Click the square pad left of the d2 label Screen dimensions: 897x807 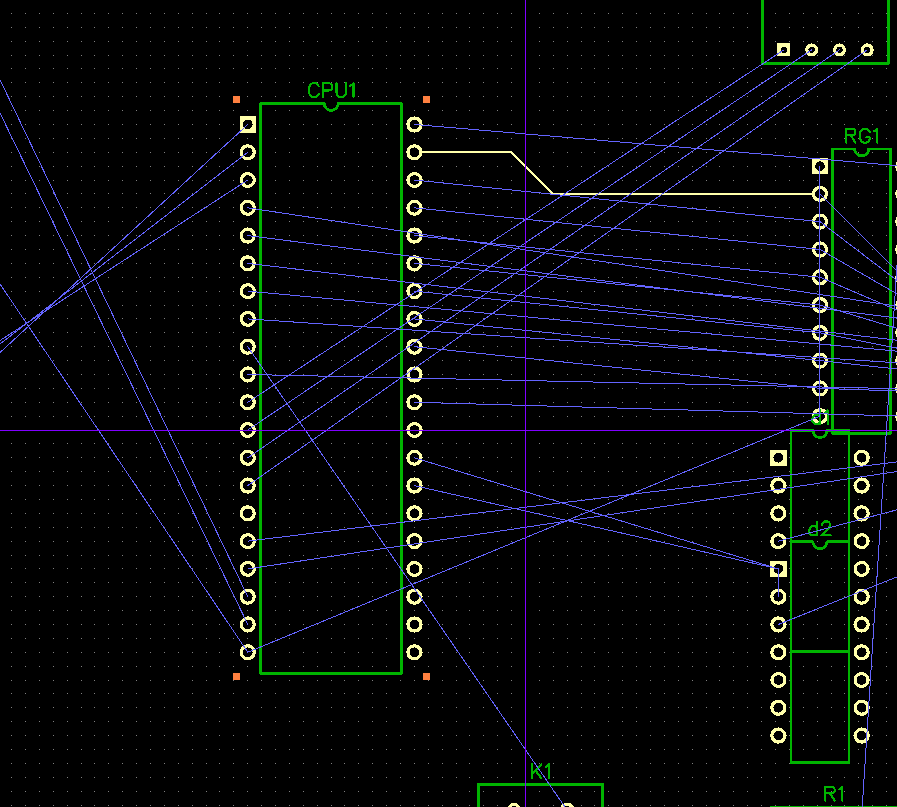point(778,569)
